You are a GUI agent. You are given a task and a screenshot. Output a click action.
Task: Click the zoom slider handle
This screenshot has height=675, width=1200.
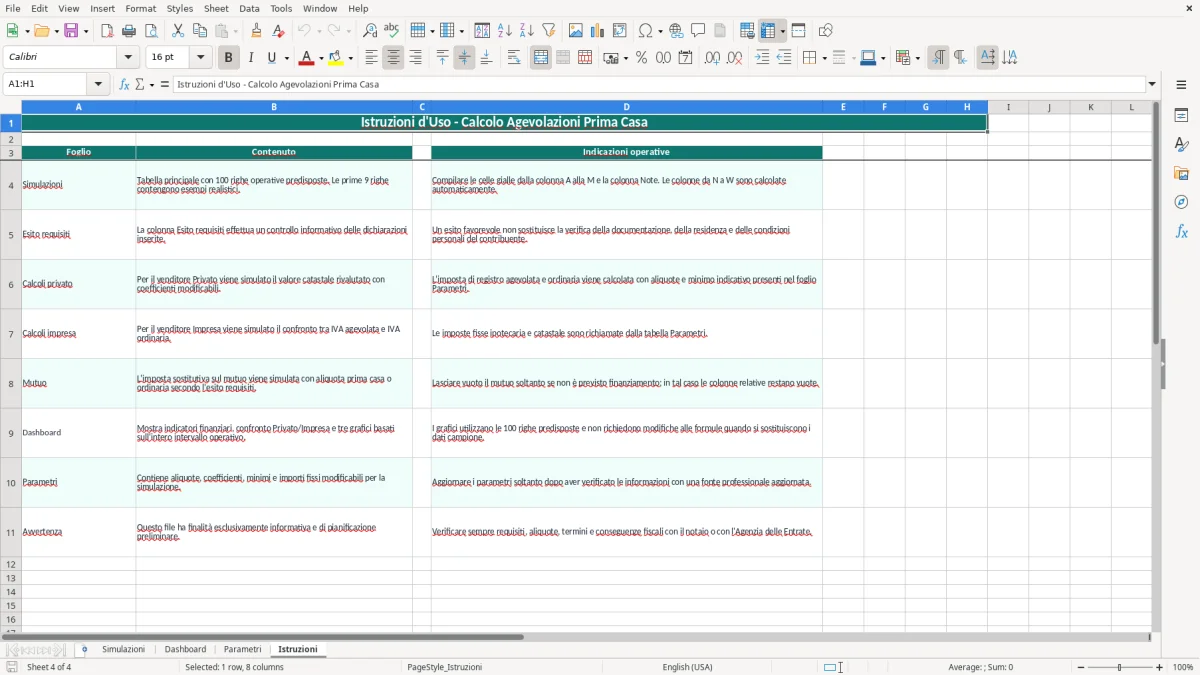[1120, 667]
